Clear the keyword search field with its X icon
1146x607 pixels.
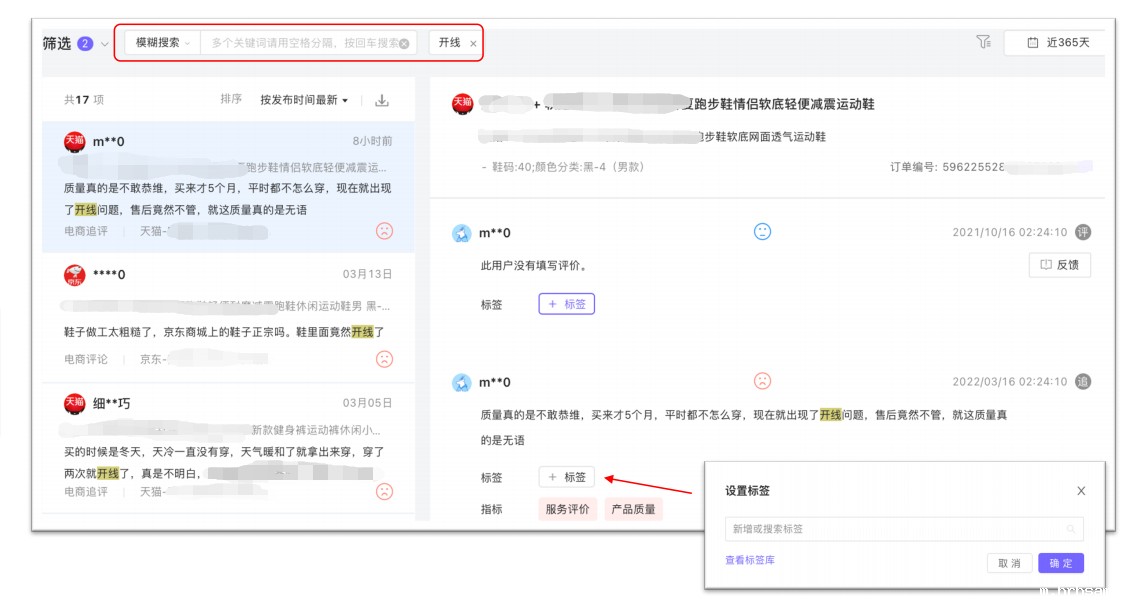tap(404, 43)
